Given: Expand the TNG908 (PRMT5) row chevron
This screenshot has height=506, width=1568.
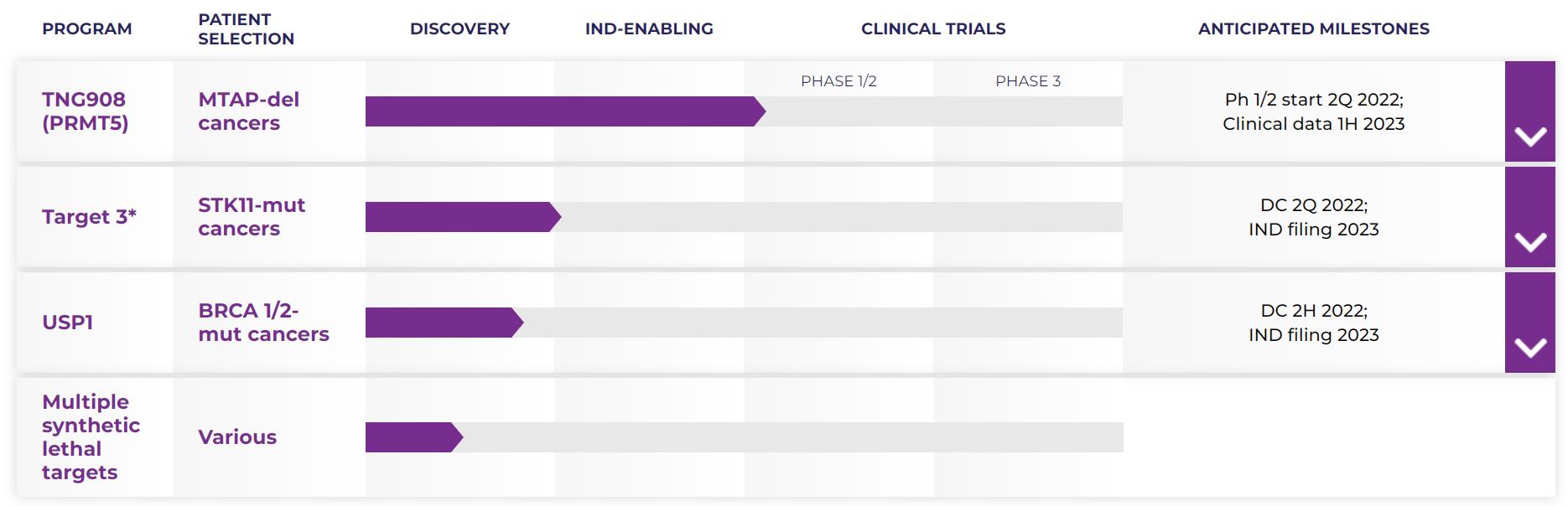Looking at the screenshot, I should [1529, 136].
